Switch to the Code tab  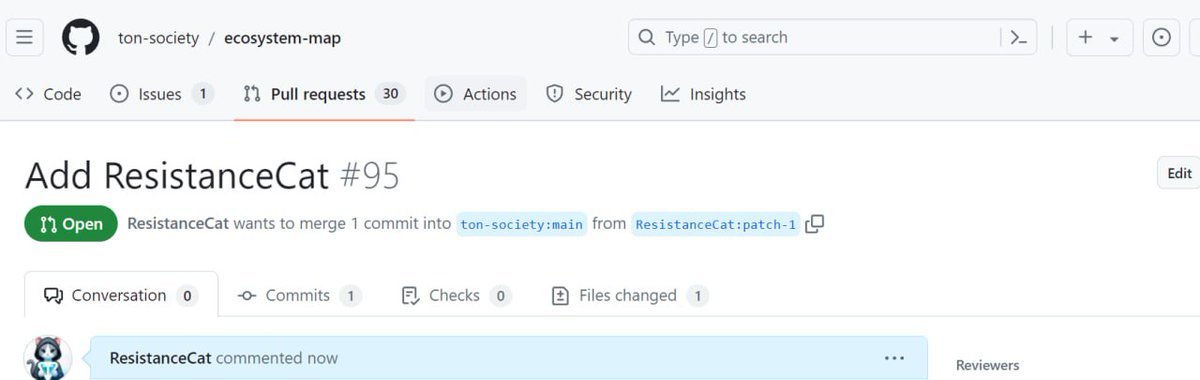48,94
